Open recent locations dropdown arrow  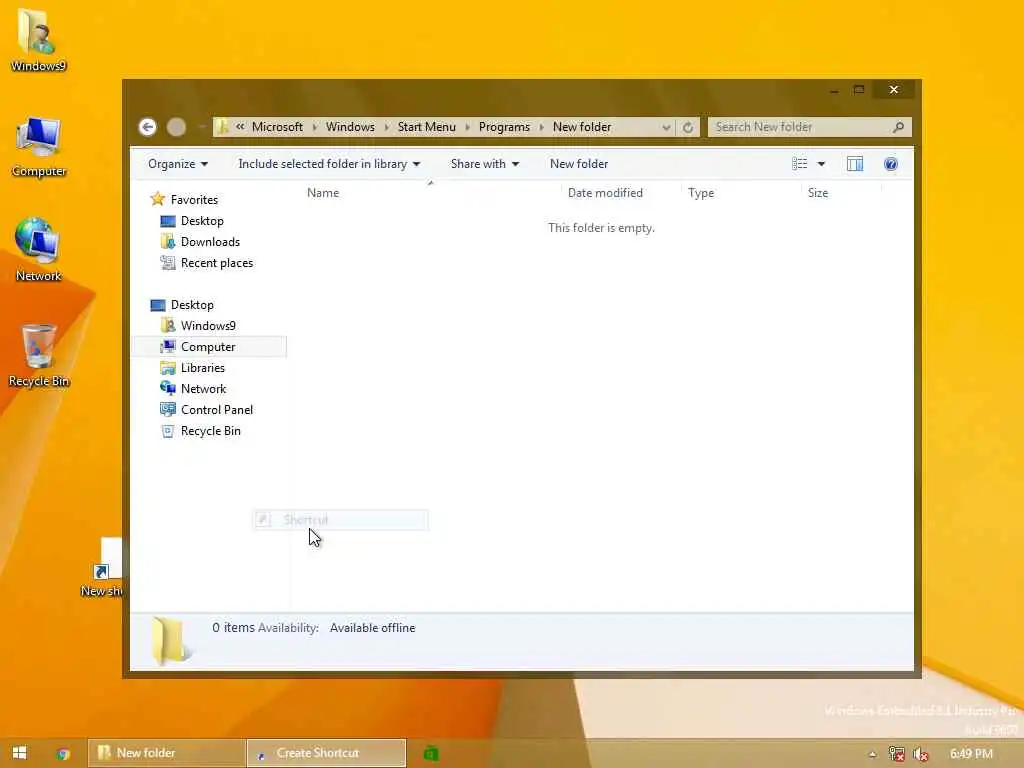(202, 127)
